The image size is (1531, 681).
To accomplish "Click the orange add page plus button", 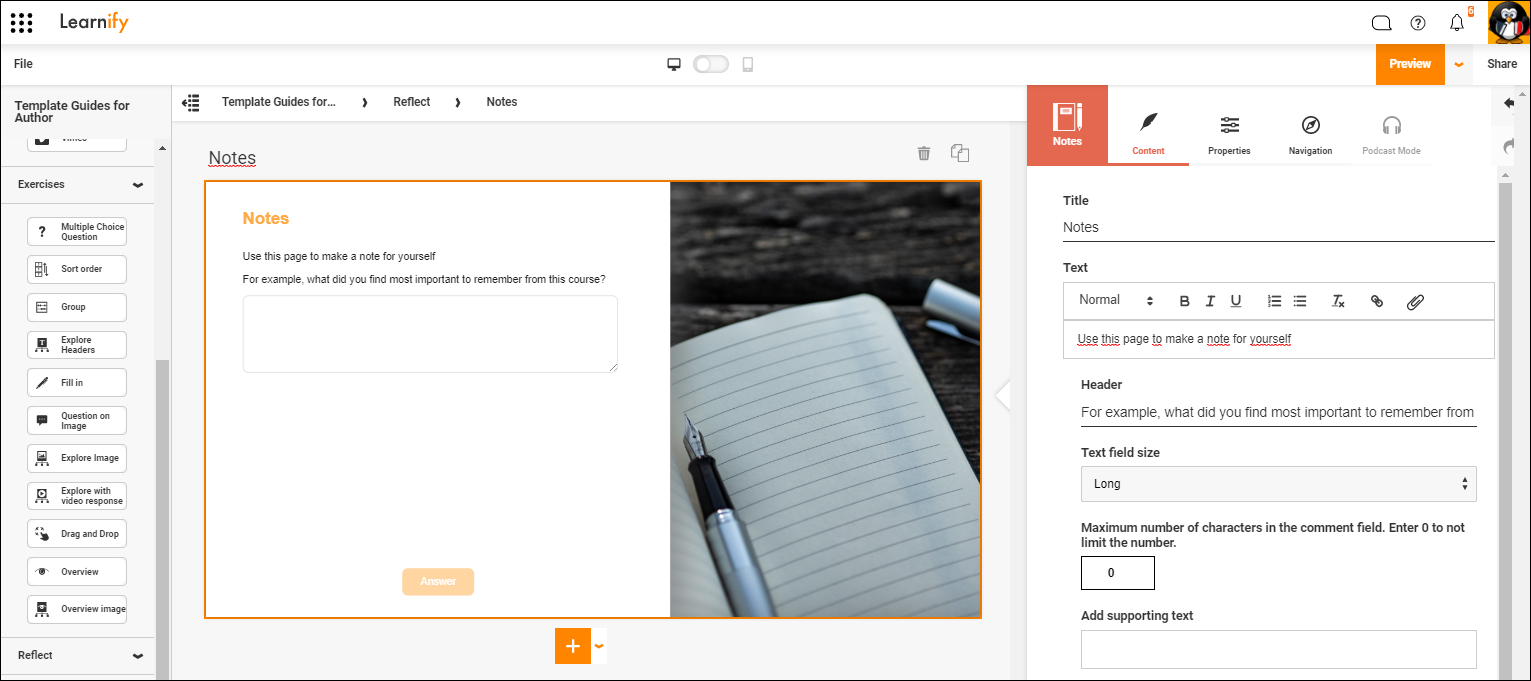I will coord(573,646).
